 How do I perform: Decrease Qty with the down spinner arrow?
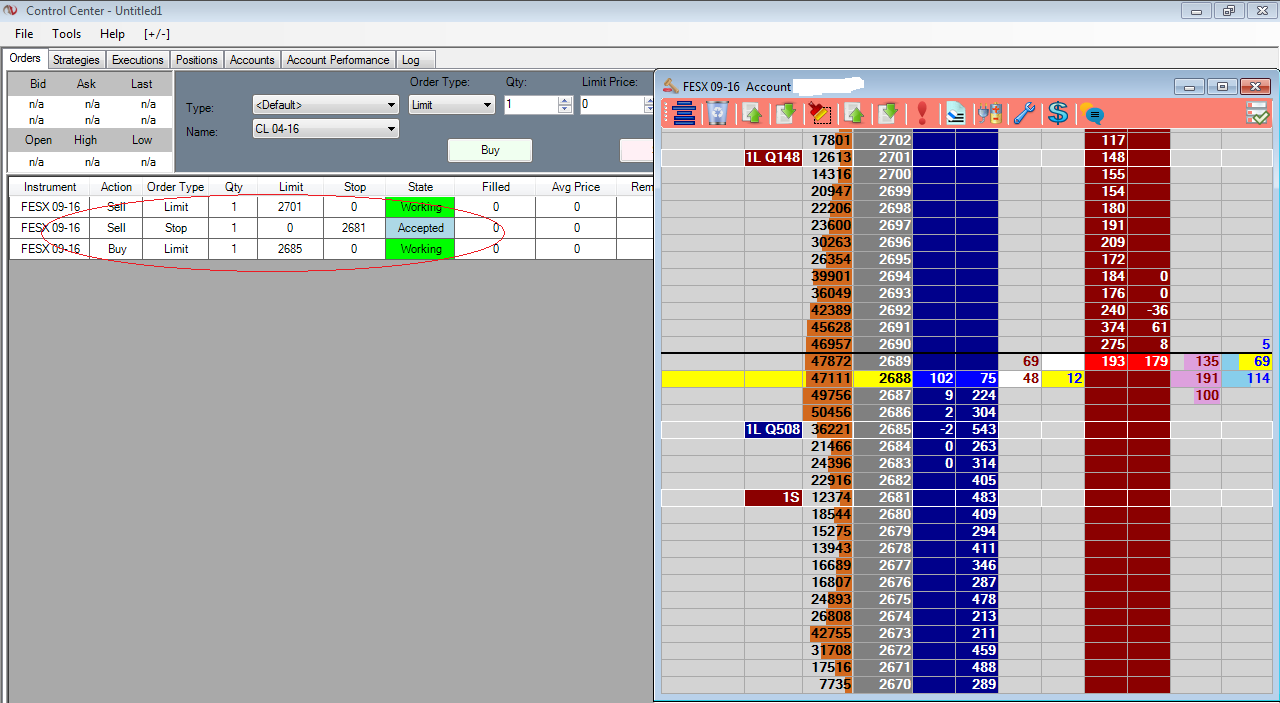(565, 109)
